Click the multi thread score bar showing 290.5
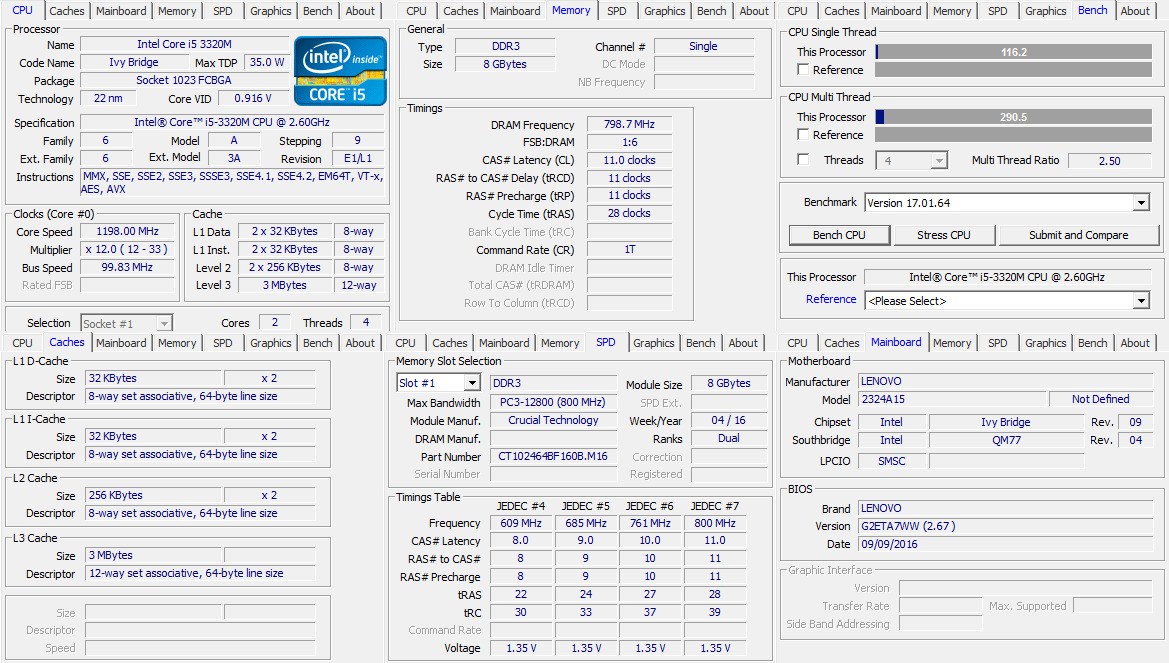The height and width of the screenshot is (663, 1169). pos(1014,117)
